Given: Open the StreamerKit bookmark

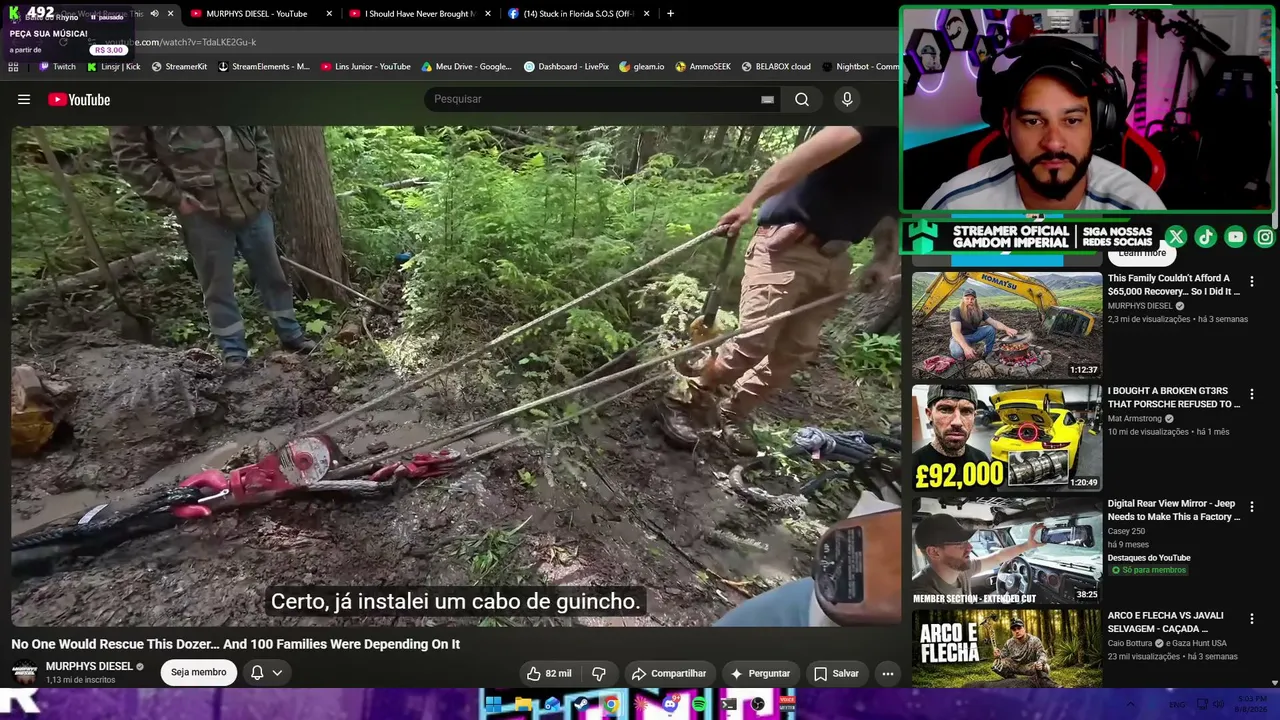Looking at the screenshot, I should [x=179, y=67].
